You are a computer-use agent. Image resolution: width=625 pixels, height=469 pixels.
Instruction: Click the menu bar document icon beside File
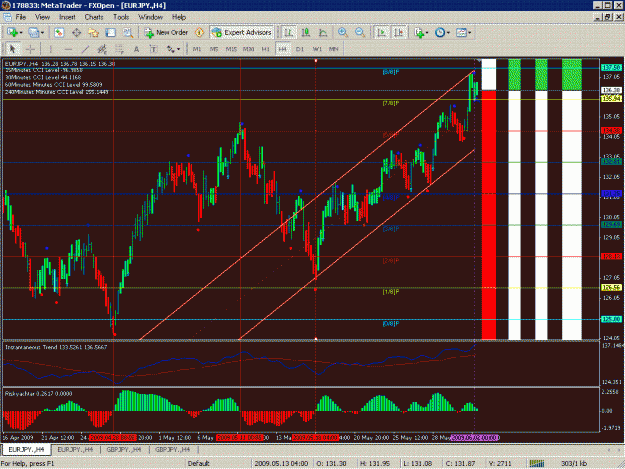7,17
